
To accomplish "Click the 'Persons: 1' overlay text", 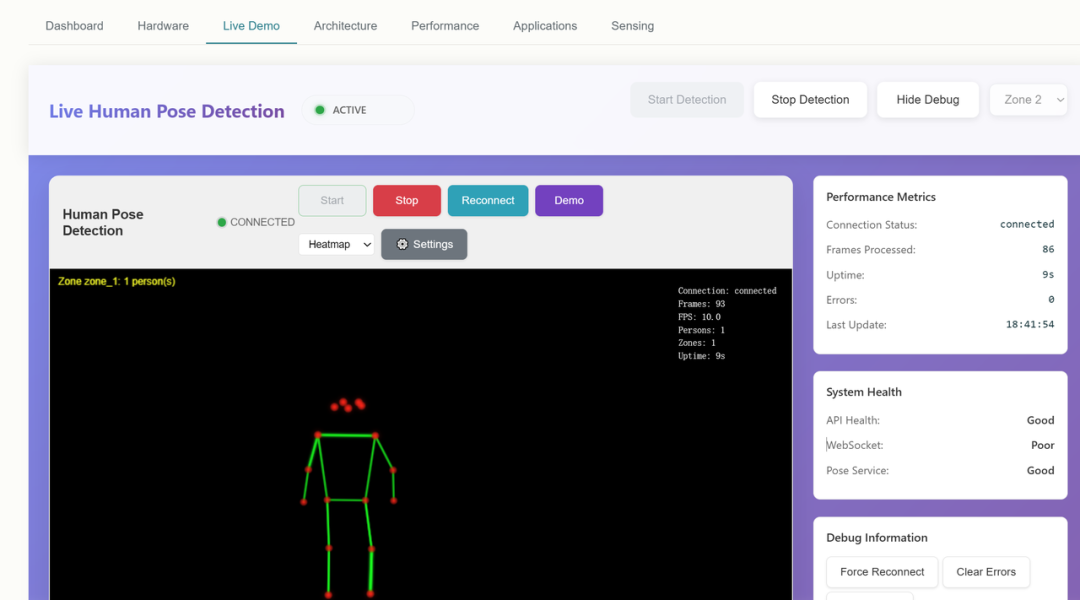I will pos(701,330).
